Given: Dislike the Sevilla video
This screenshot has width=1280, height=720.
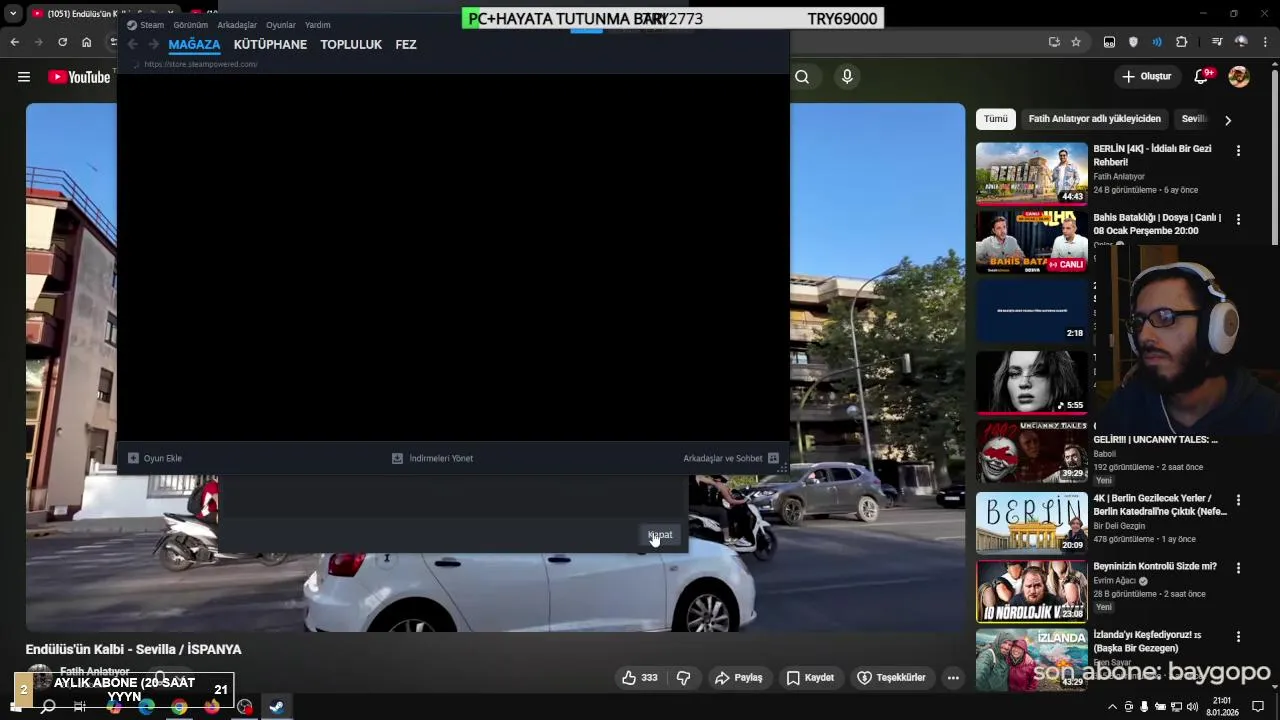Looking at the screenshot, I should pyautogui.click(x=684, y=678).
